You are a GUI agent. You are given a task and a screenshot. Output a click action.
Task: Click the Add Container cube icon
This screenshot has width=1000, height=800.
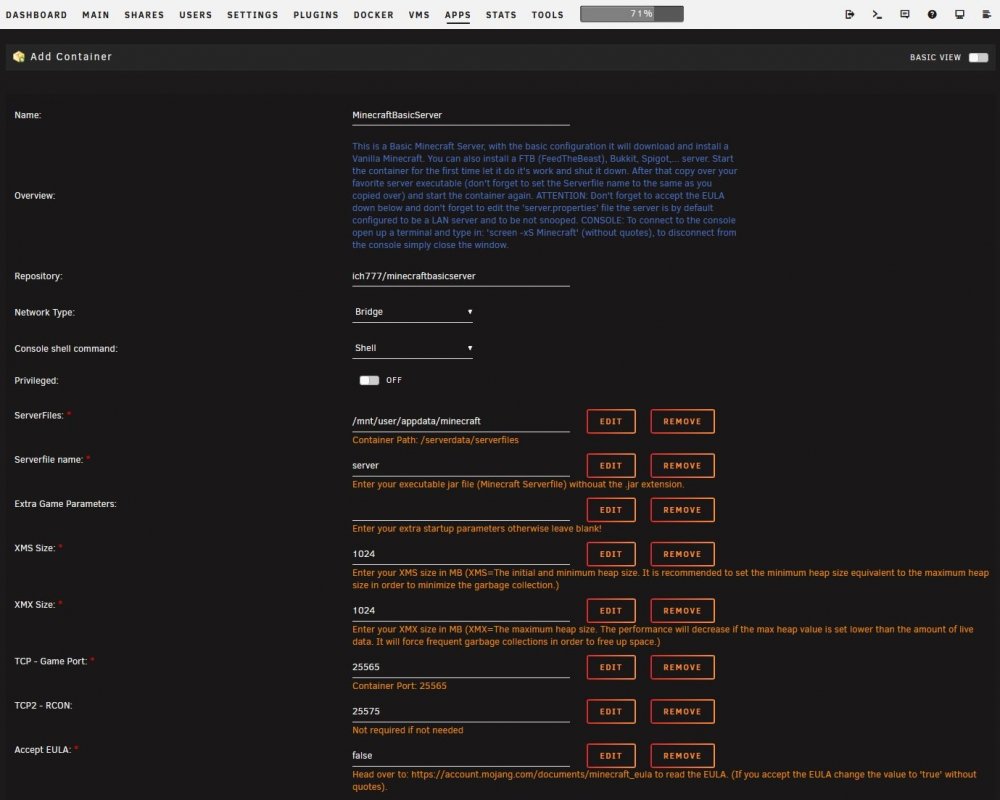click(19, 57)
